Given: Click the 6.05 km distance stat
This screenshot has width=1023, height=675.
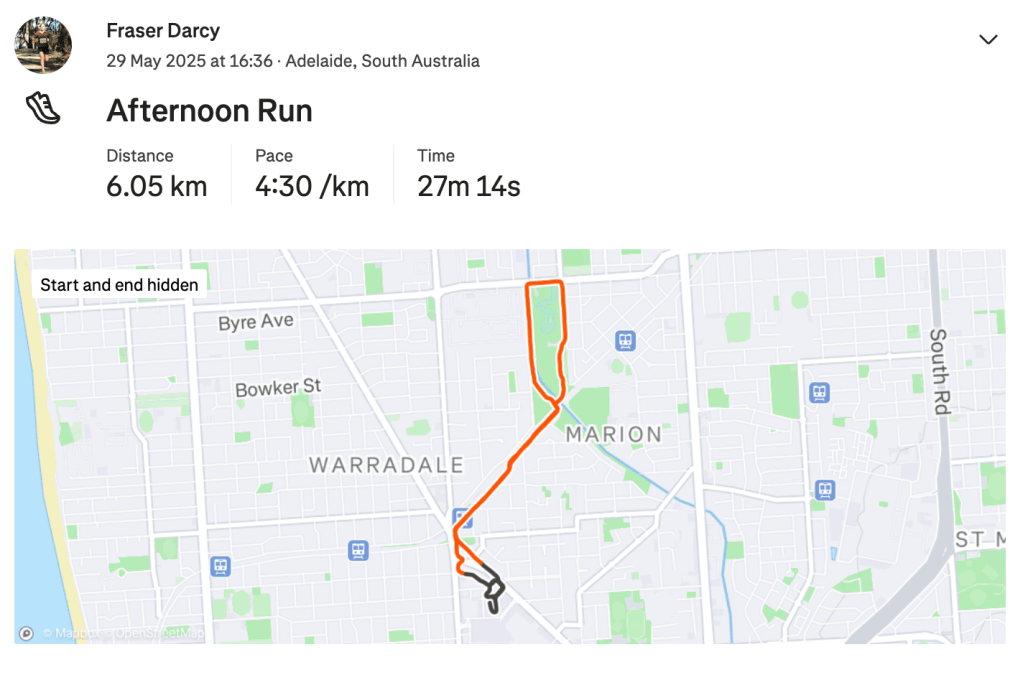Looking at the screenshot, I should click(x=157, y=186).
